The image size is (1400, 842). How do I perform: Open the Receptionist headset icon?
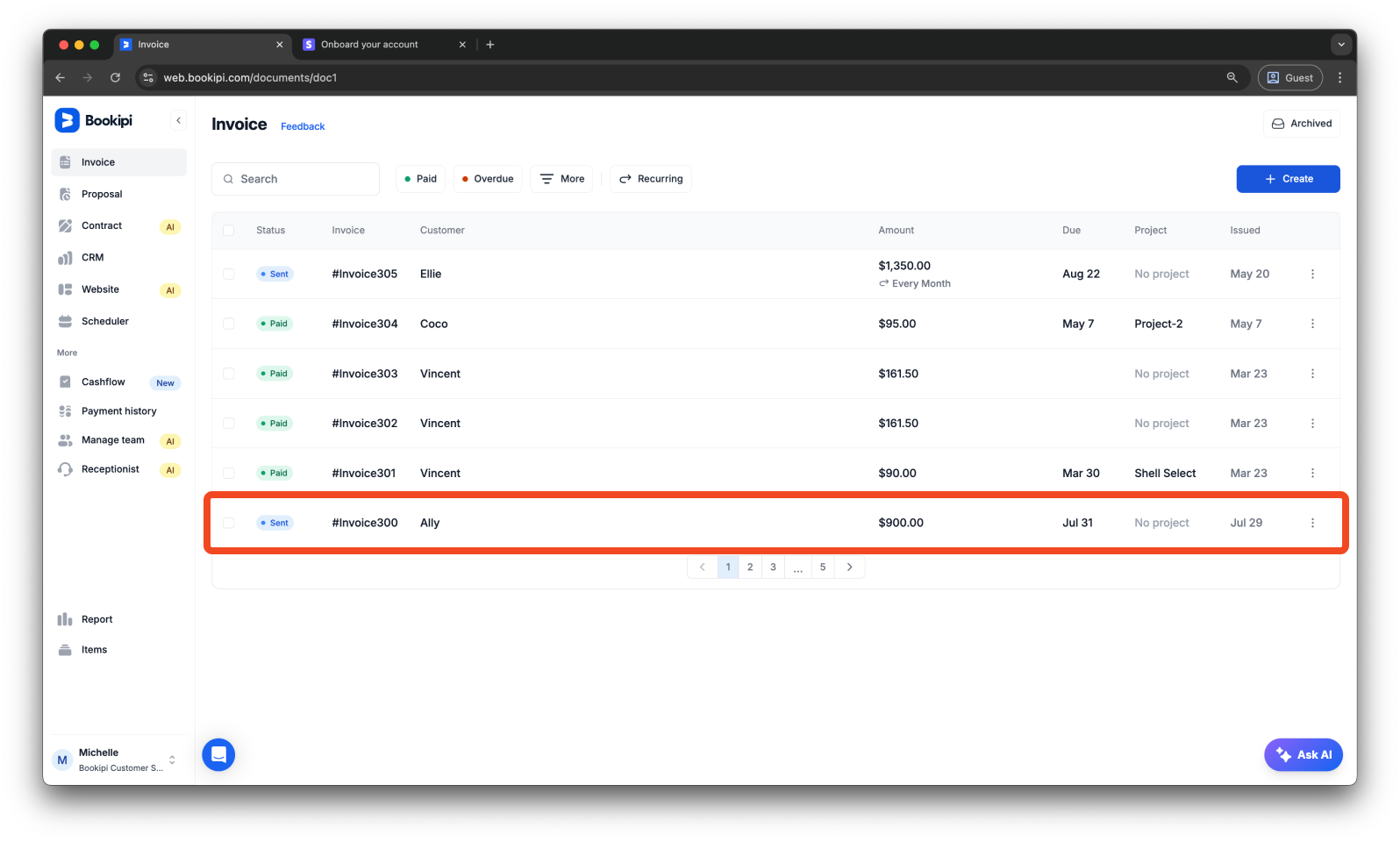pyautogui.click(x=65, y=469)
